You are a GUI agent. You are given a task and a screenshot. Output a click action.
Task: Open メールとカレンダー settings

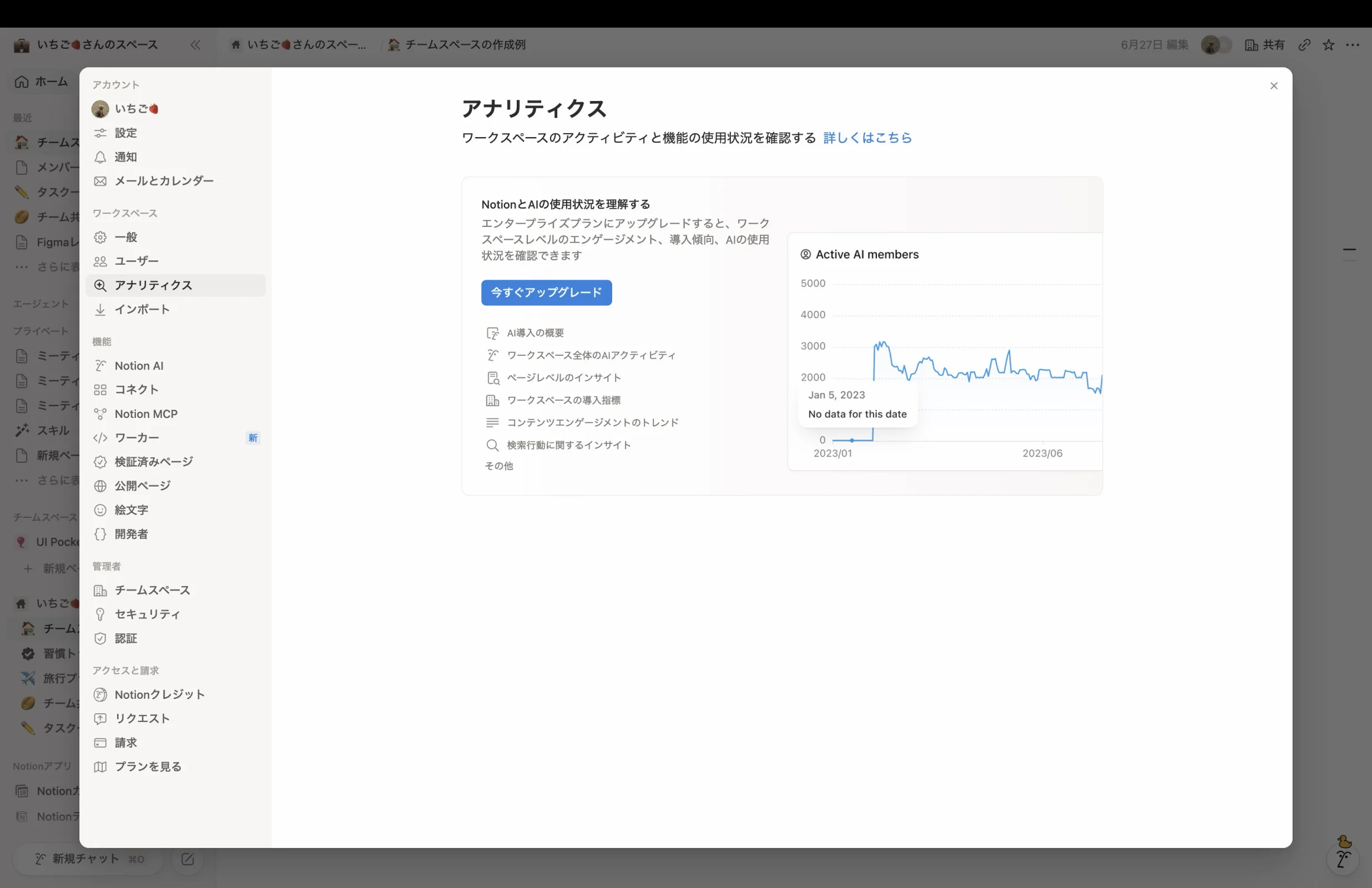click(175, 181)
